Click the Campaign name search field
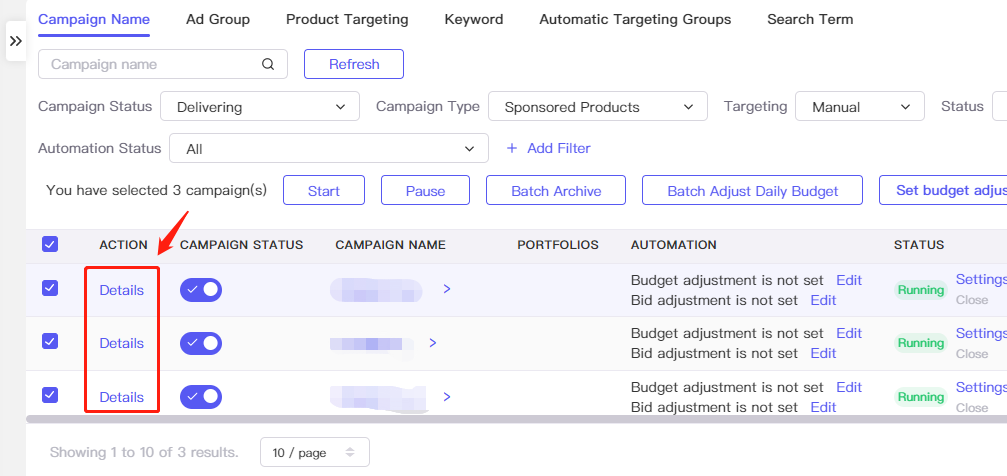The image size is (1007, 476). [x=162, y=64]
